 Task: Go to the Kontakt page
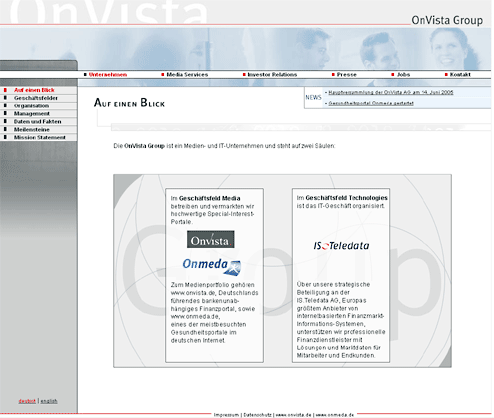(460, 75)
